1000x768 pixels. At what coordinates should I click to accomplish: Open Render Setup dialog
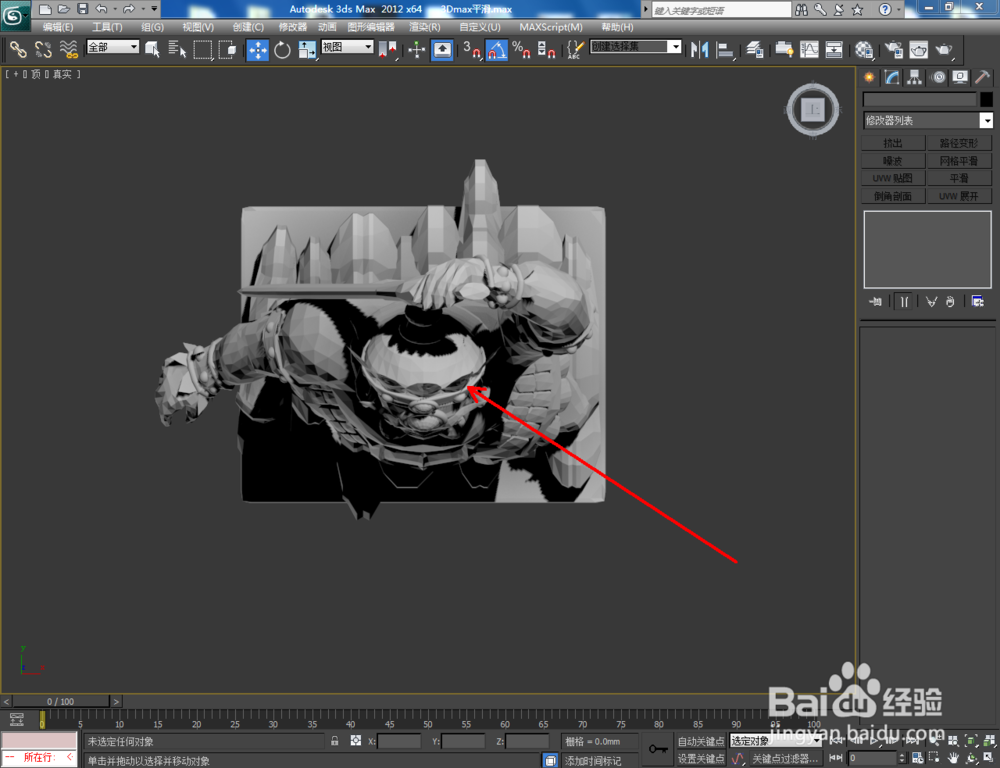click(x=893, y=50)
